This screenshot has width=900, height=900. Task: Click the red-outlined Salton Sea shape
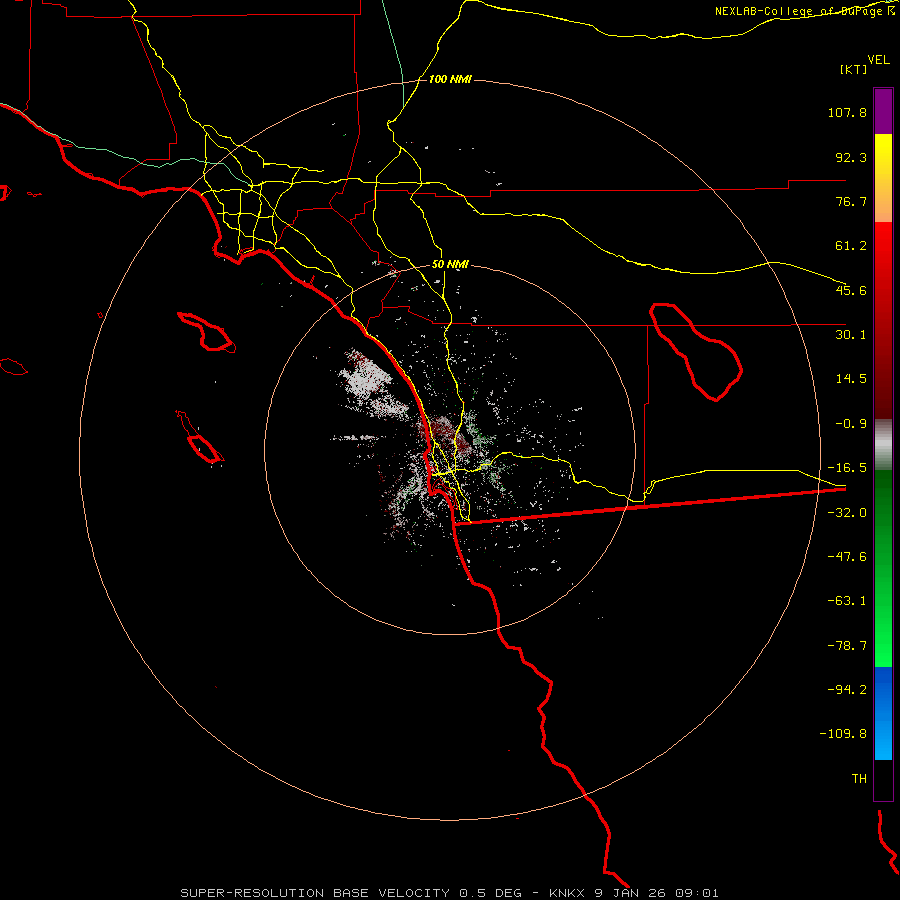[x=696, y=352]
